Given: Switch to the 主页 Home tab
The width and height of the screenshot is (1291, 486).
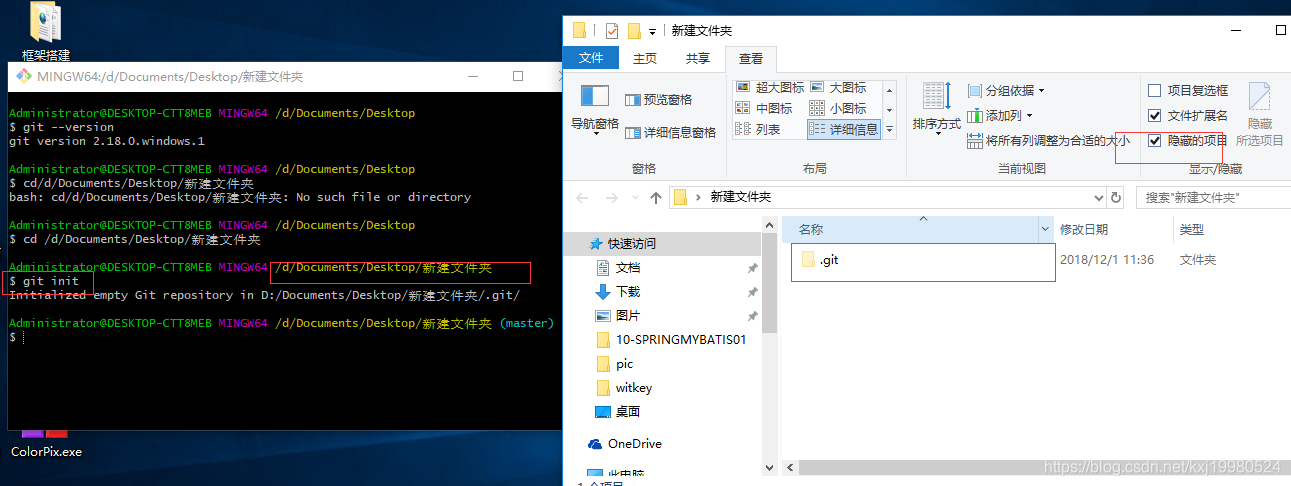Looking at the screenshot, I should pos(645,58).
